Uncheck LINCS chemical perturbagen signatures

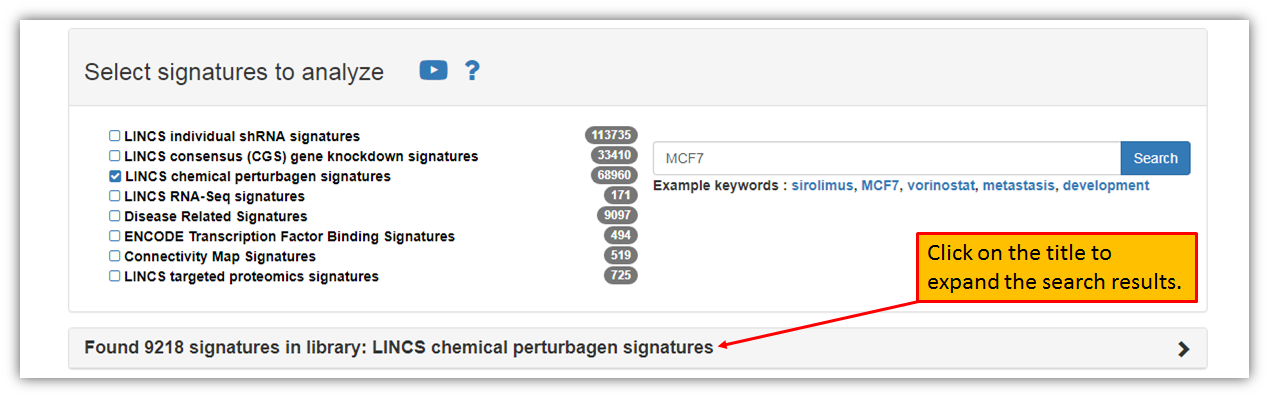point(114,176)
